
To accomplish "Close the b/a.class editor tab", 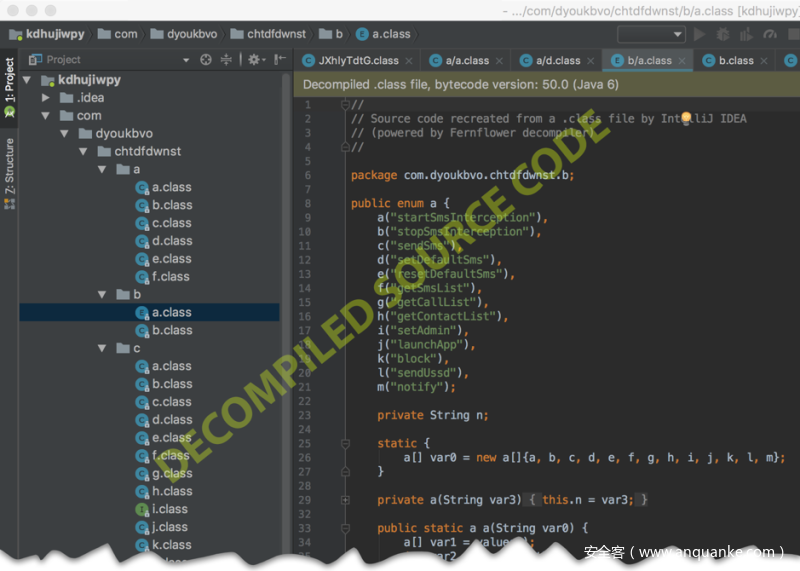I will point(683,61).
